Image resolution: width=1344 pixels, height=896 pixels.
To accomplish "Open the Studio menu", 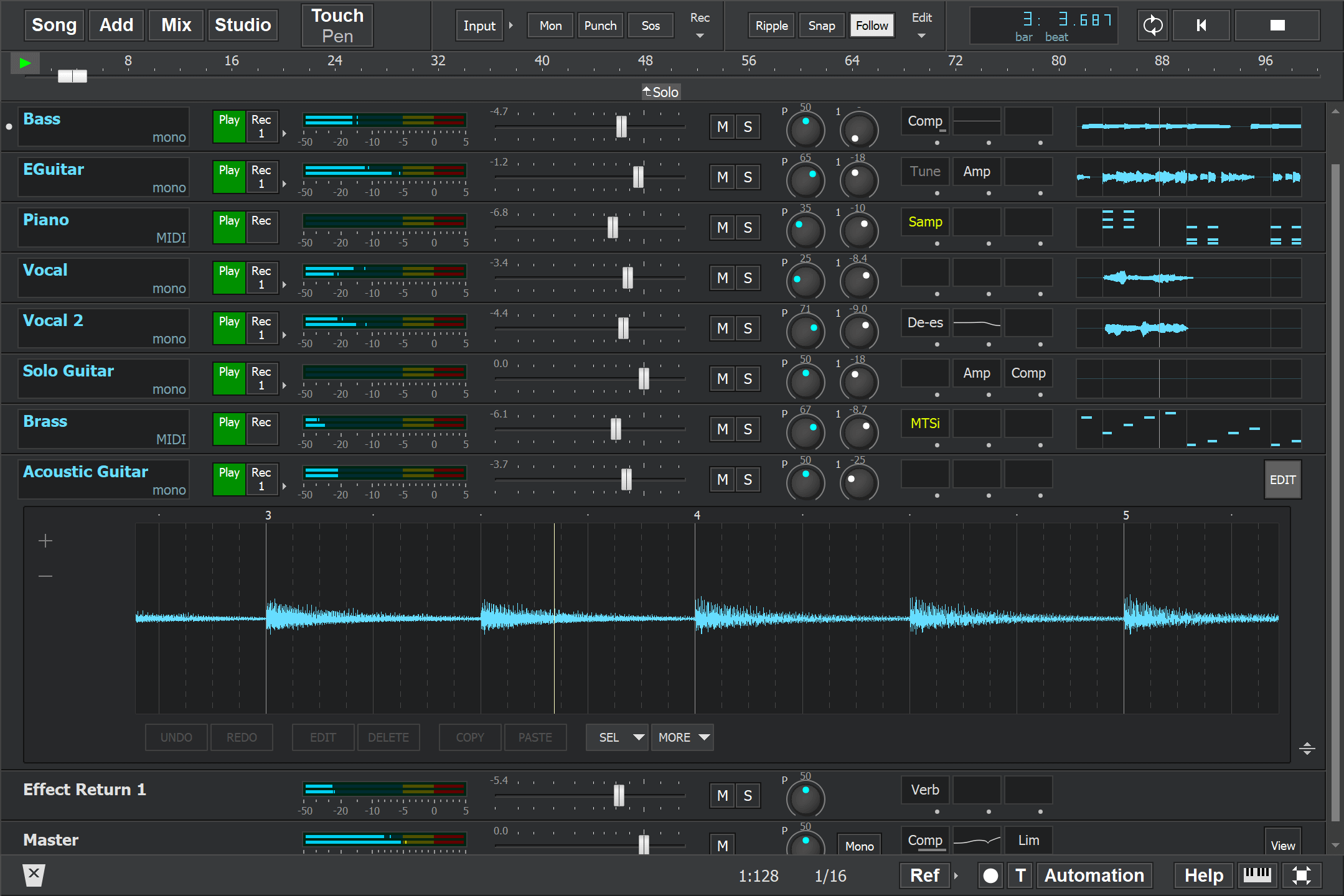I will [x=243, y=25].
